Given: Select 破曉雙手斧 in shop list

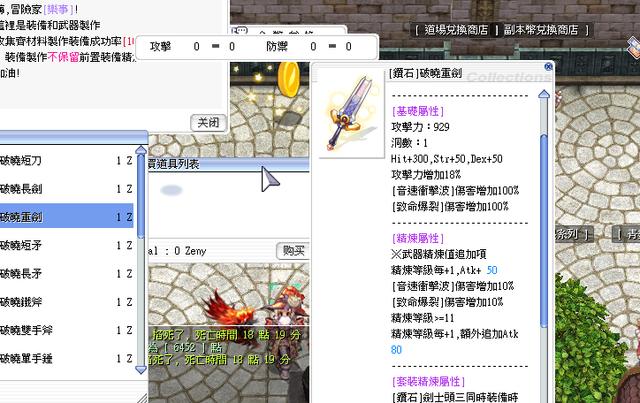Looking at the screenshot, I should pyautogui.click(x=67, y=330).
